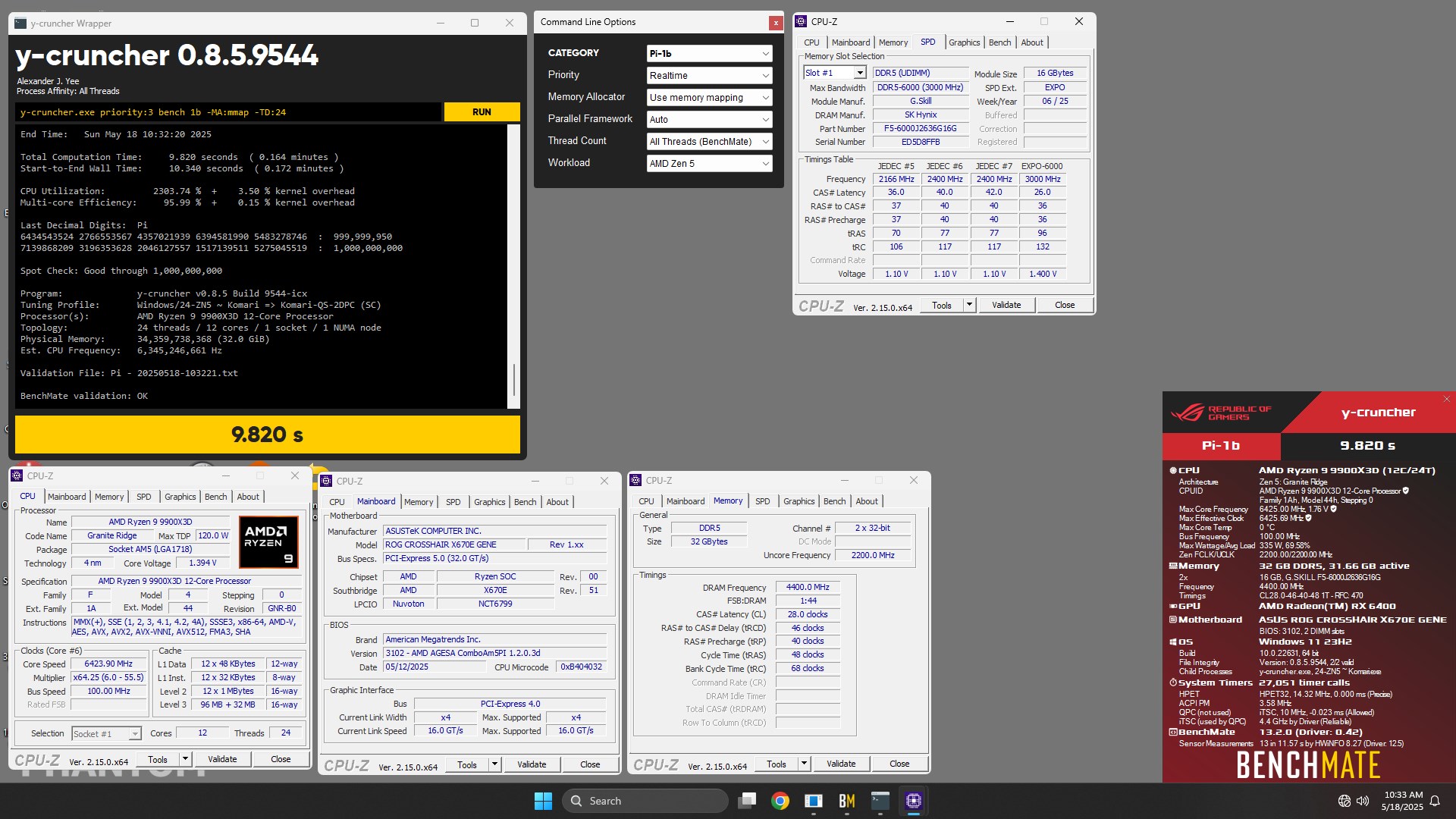Click the System Timers clock icon
The width and height of the screenshot is (1456, 819).
coord(1173,682)
